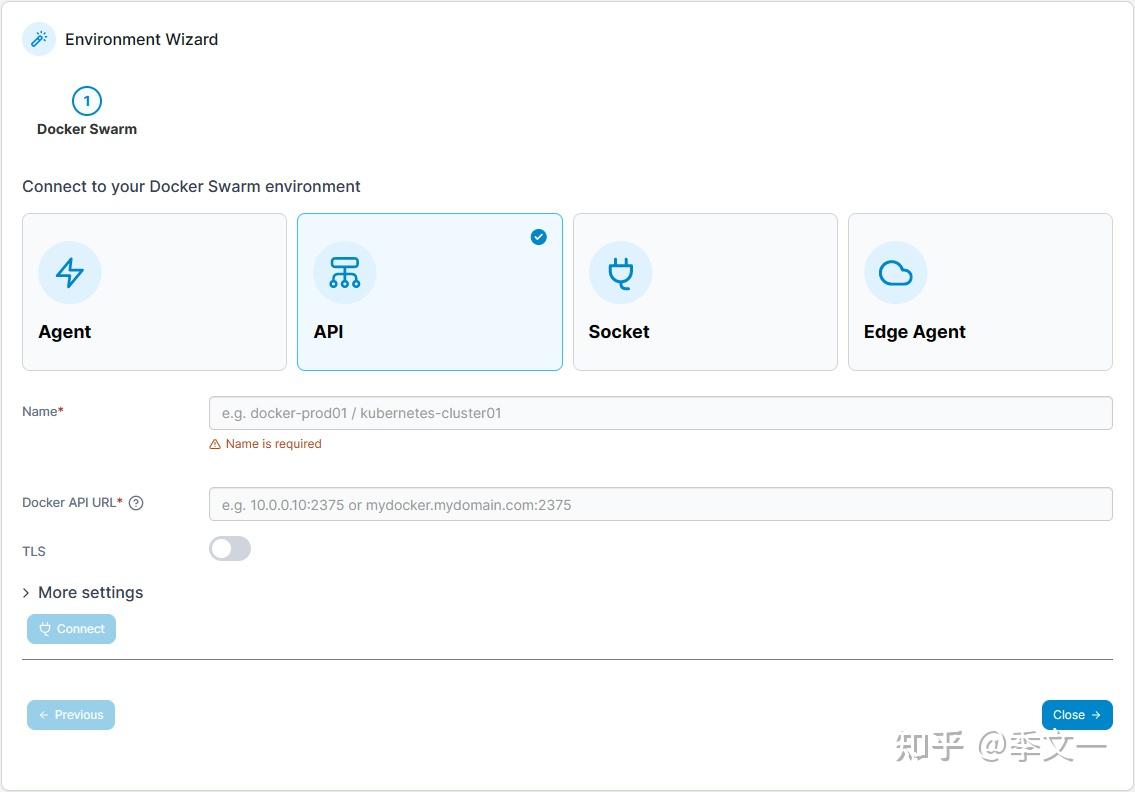This screenshot has width=1135, height=792.
Task: Click the checkmark badge on the API card
Action: [x=538, y=237]
